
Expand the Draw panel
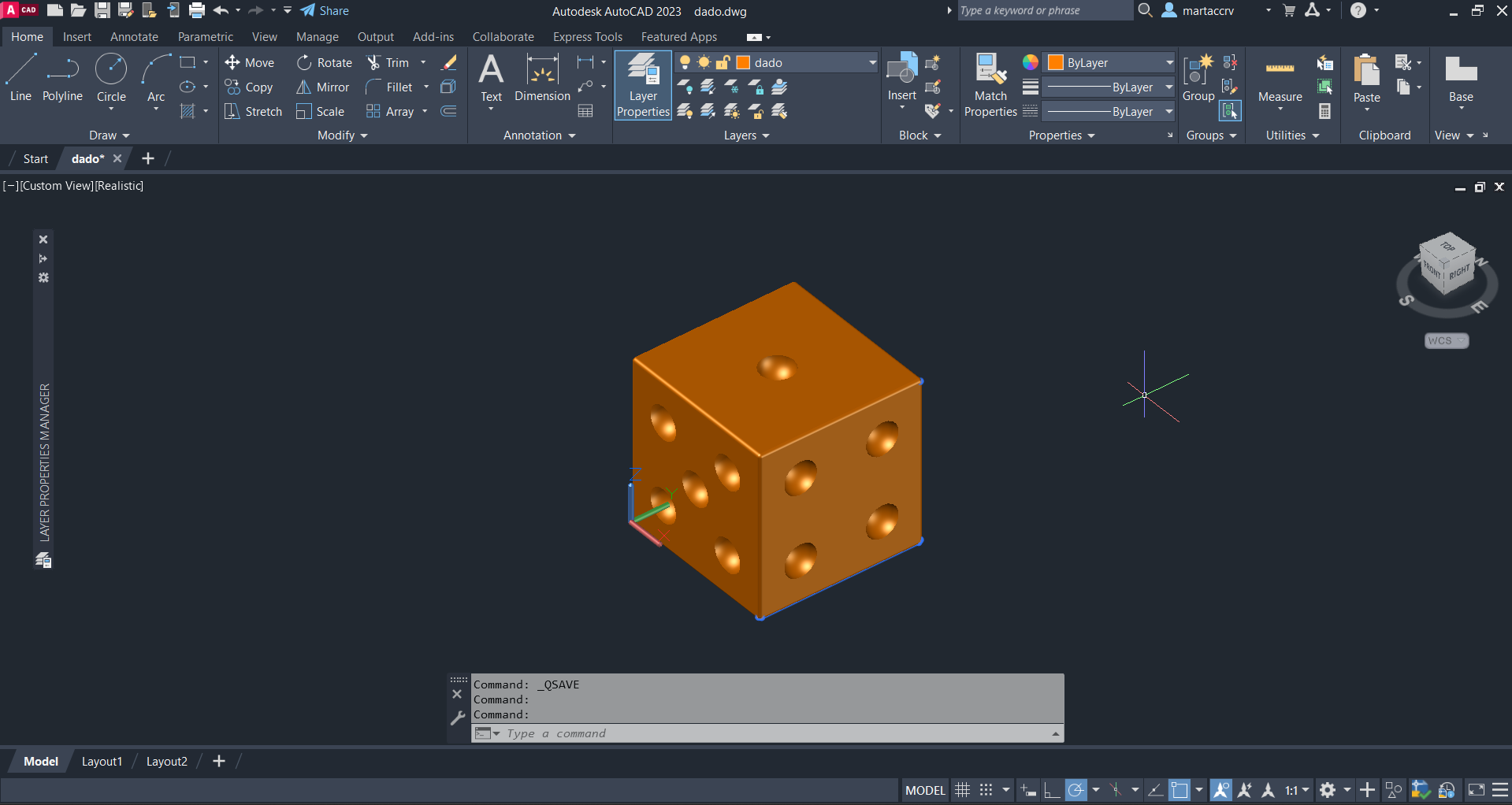[x=109, y=135]
